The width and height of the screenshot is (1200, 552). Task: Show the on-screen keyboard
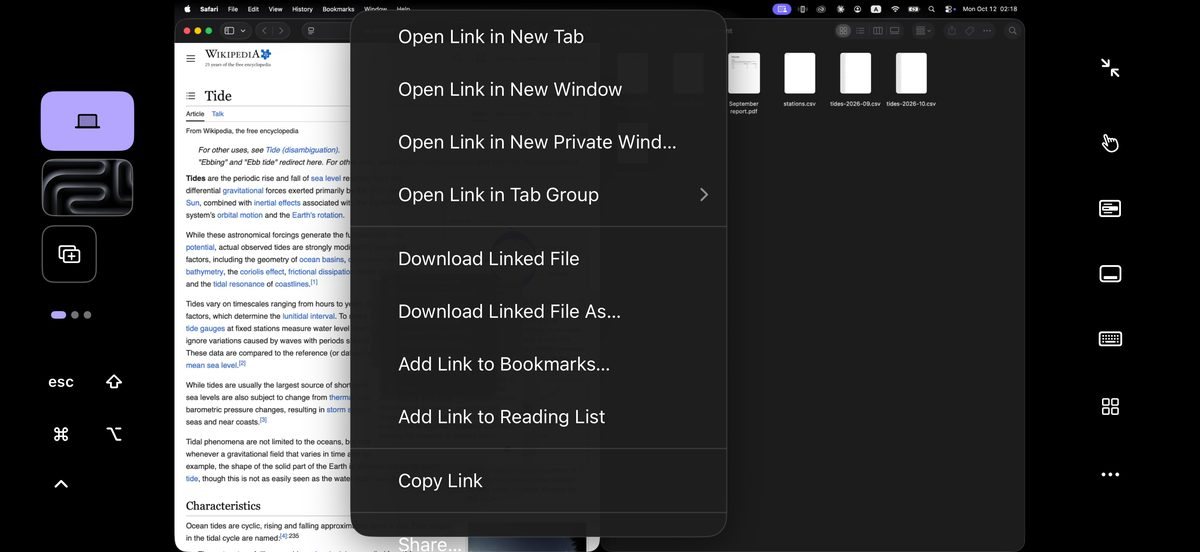(1110, 339)
